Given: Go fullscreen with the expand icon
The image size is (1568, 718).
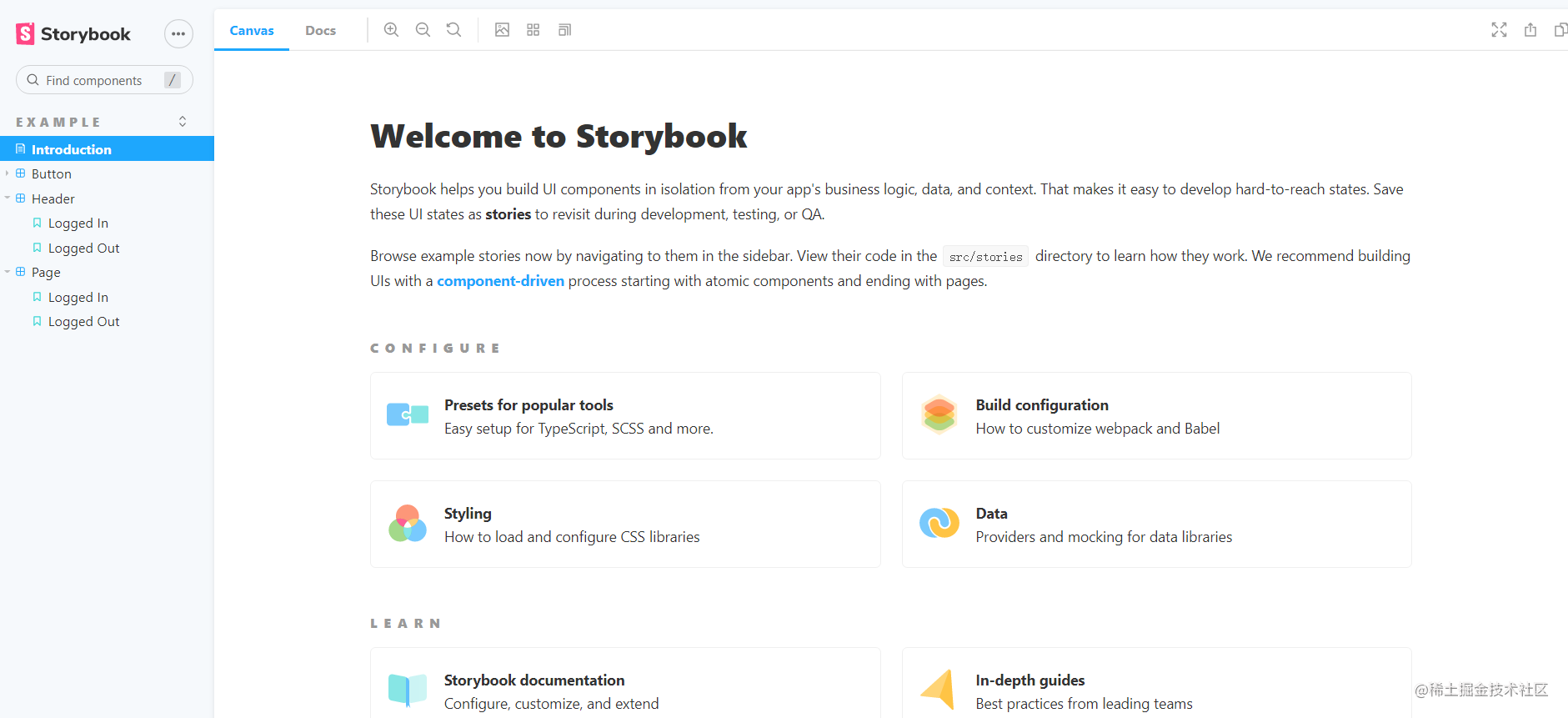Looking at the screenshot, I should (x=1499, y=30).
